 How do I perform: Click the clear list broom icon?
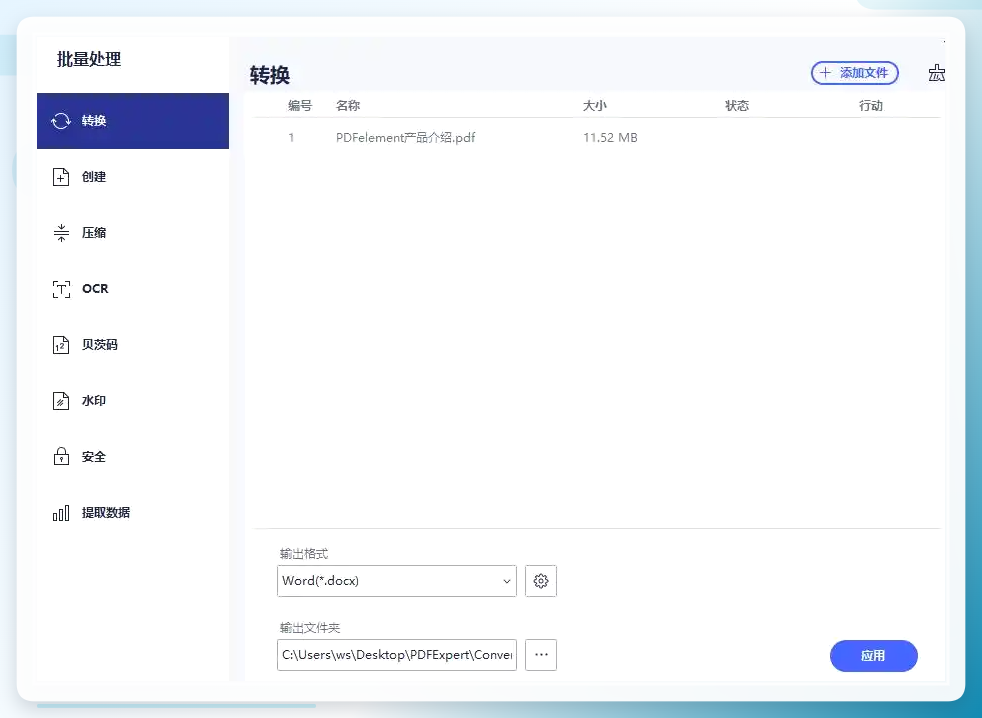tap(936, 73)
